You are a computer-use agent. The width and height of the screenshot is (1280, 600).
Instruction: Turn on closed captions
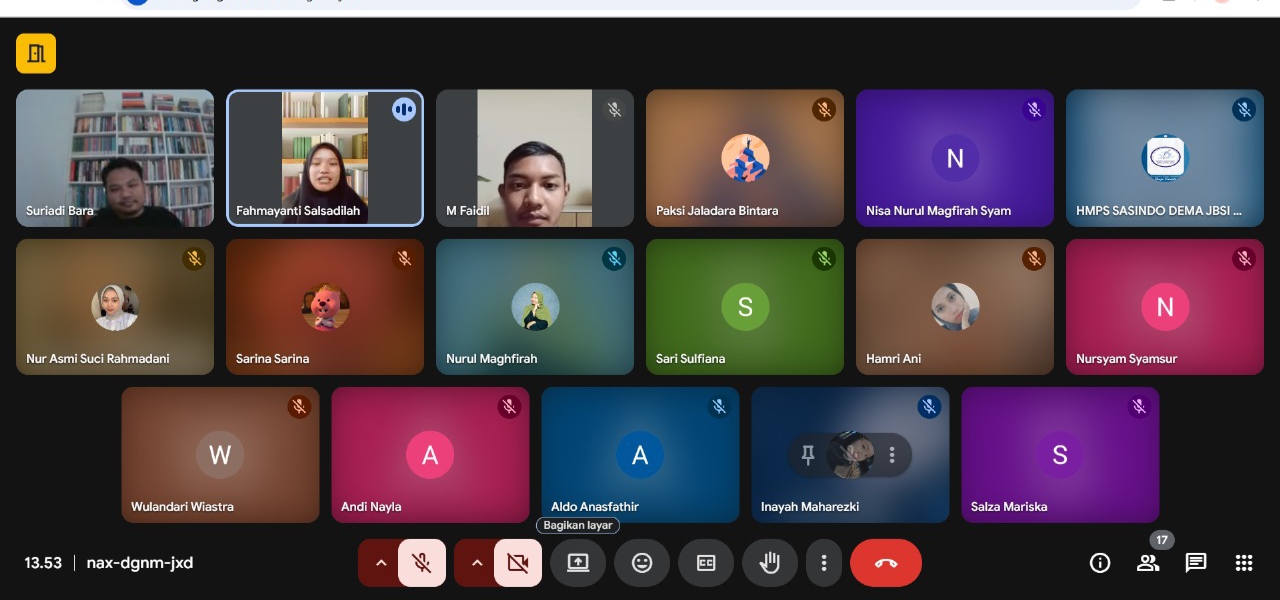706,563
